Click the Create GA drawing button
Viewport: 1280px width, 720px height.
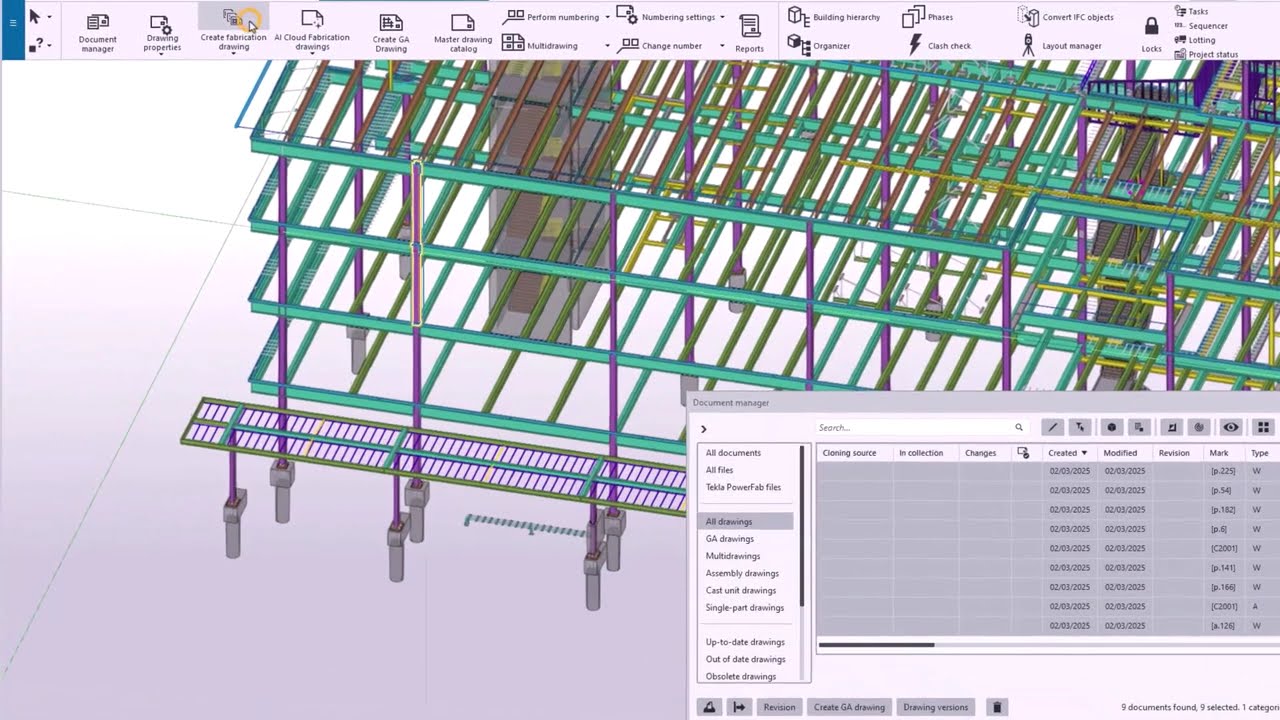point(849,707)
